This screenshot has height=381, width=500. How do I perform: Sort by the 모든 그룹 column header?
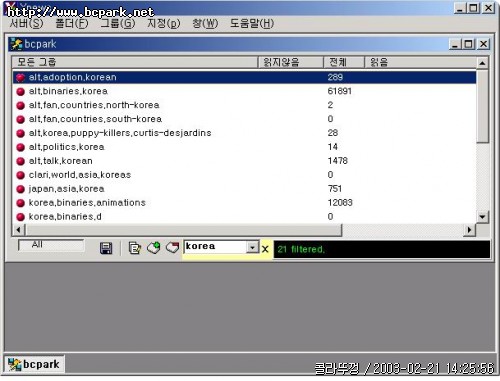(x=135, y=62)
